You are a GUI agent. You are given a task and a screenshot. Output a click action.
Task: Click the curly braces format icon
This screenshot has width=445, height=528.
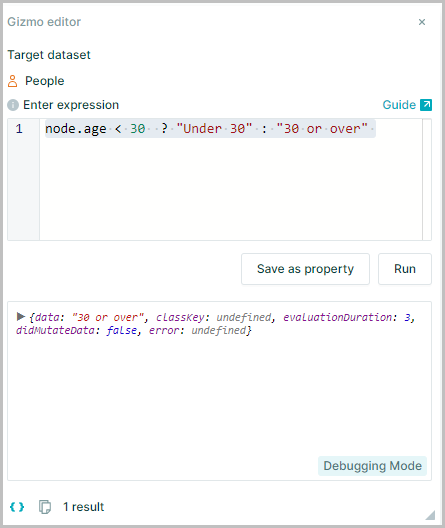coord(17,507)
